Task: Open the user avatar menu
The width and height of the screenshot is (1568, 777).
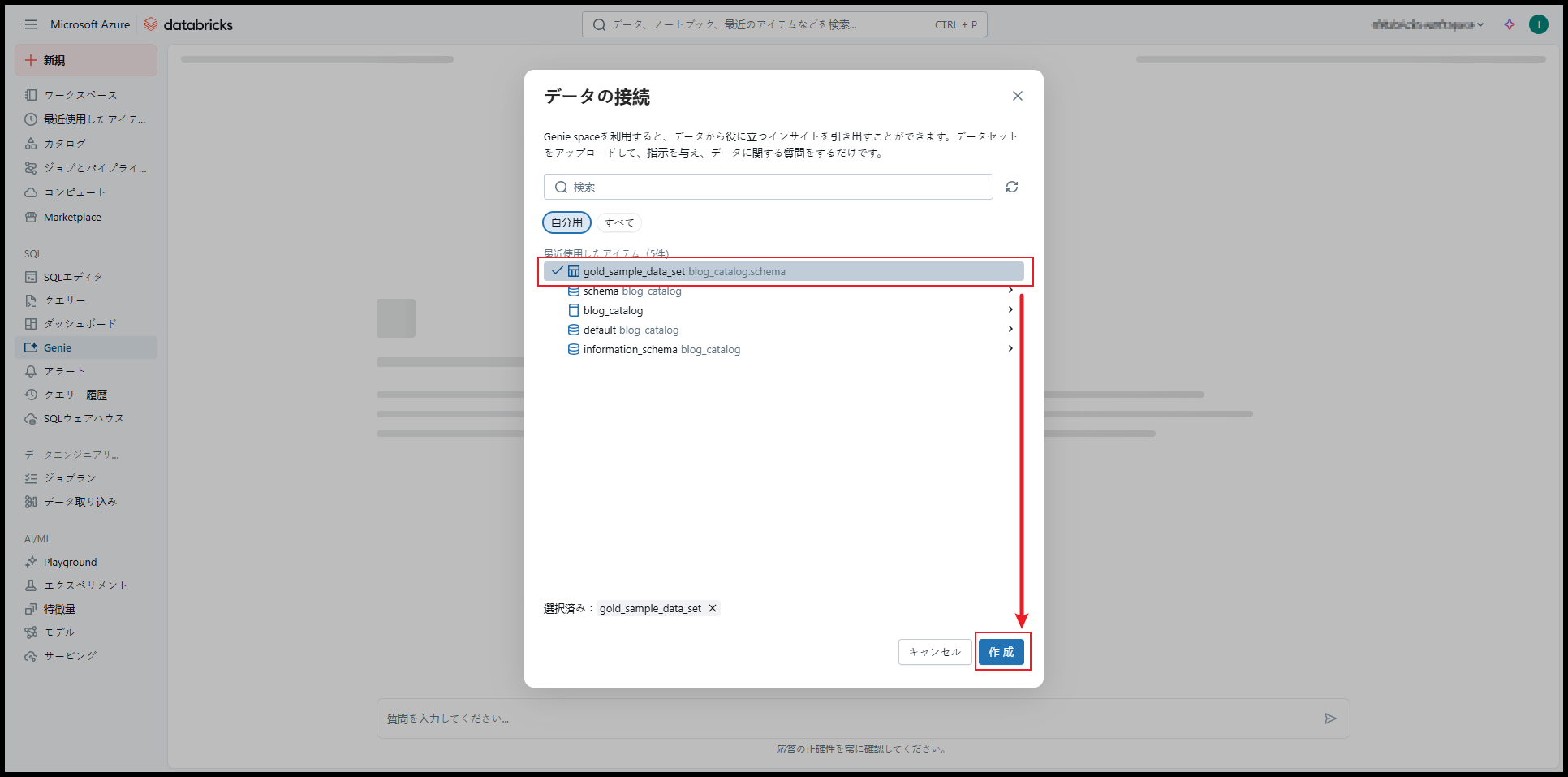Action: click(1538, 24)
